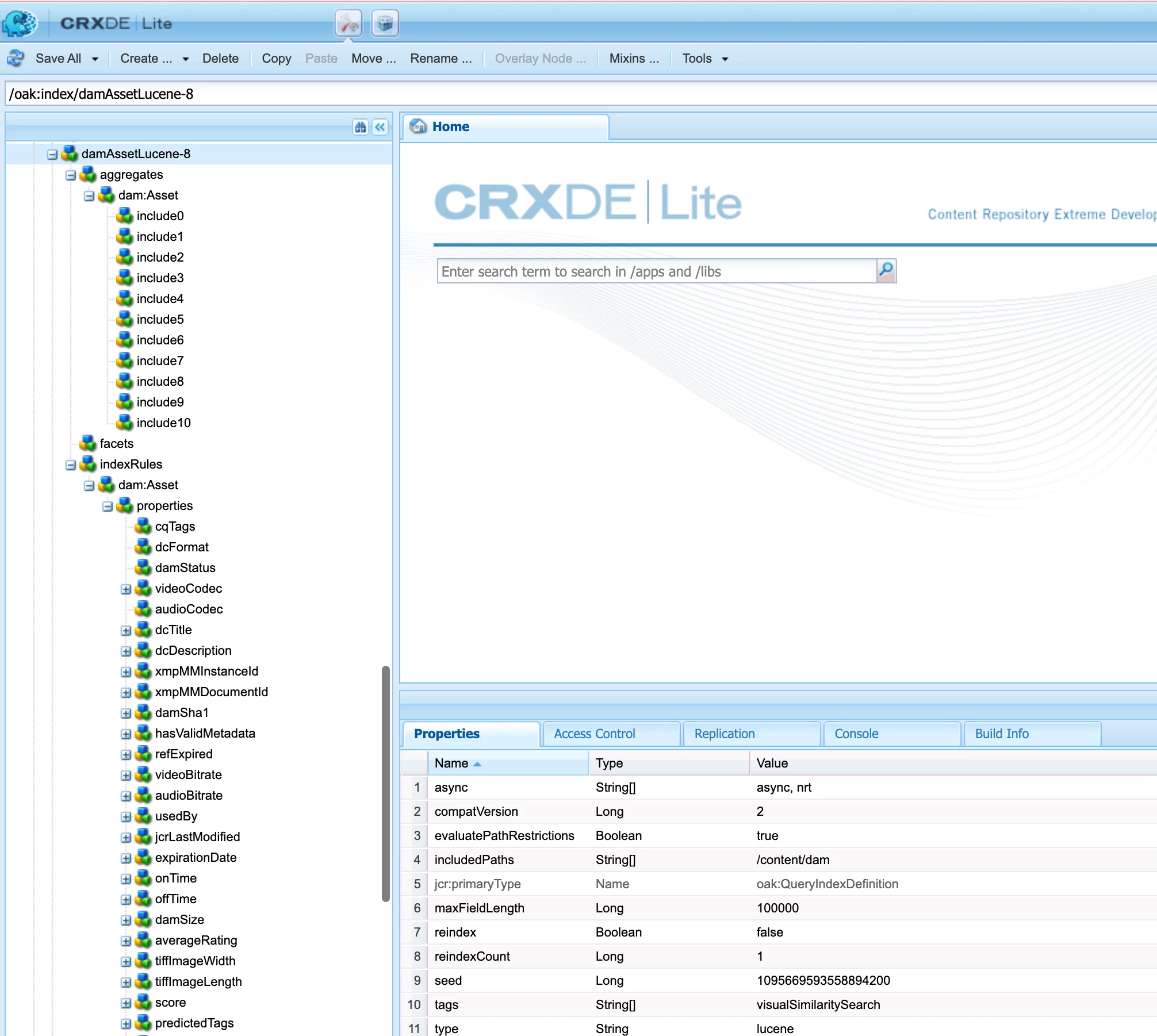Open the Save All dropdown arrow
This screenshot has width=1157, height=1036.
click(x=95, y=59)
